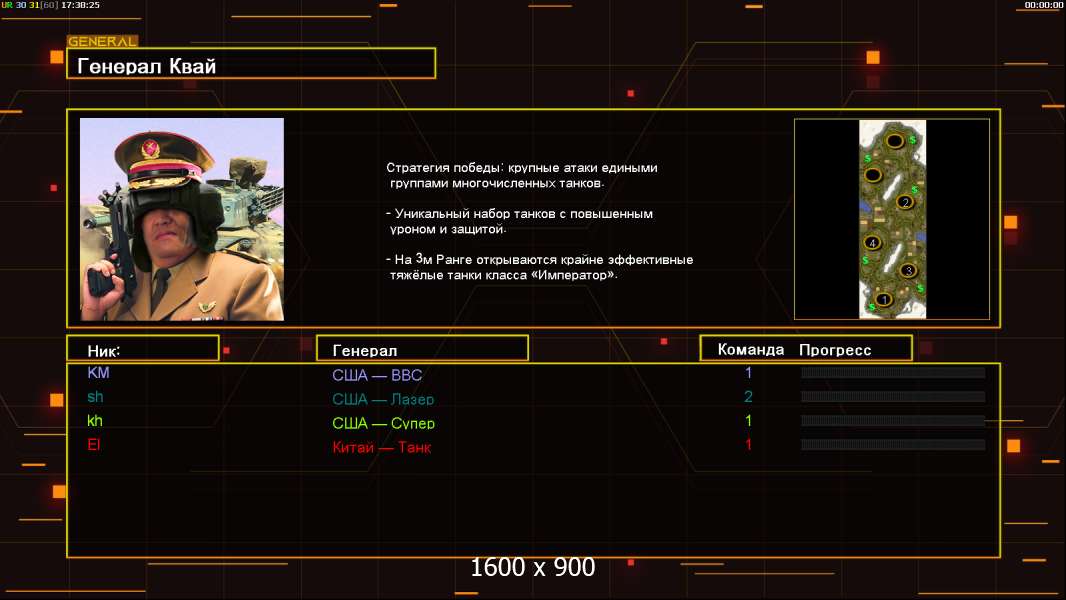Click team number in KM's row
The image size is (1066, 600).
click(x=748, y=372)
